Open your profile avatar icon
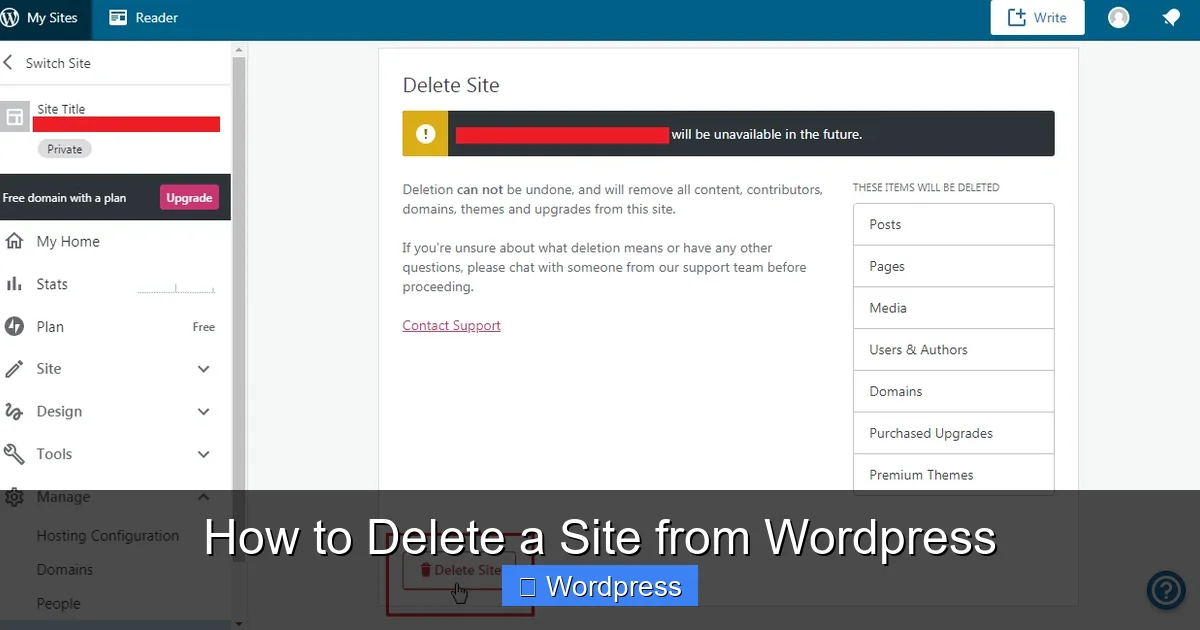 point(1118,17)
